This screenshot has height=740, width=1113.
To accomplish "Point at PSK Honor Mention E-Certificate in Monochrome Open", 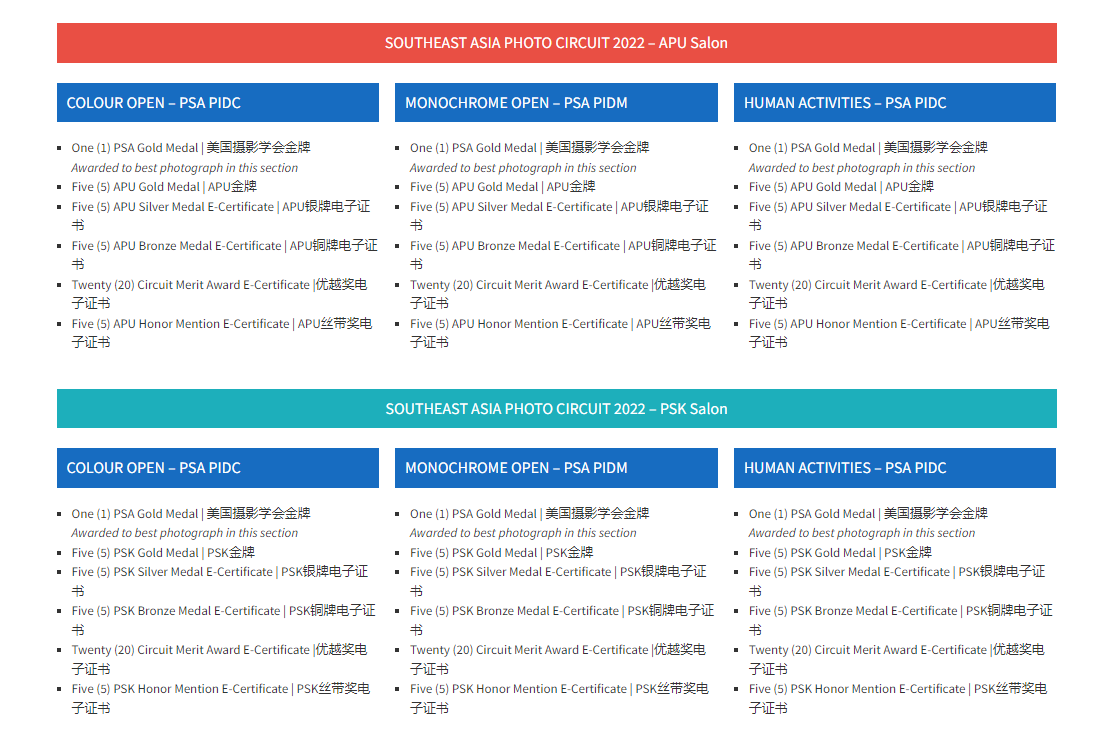I will (x=559, y=698).
